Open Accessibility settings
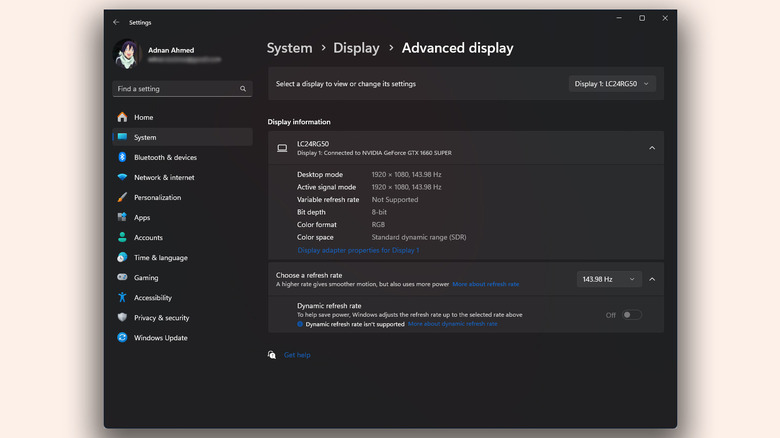This screenshot has height=438, width=780. point(153,297)
